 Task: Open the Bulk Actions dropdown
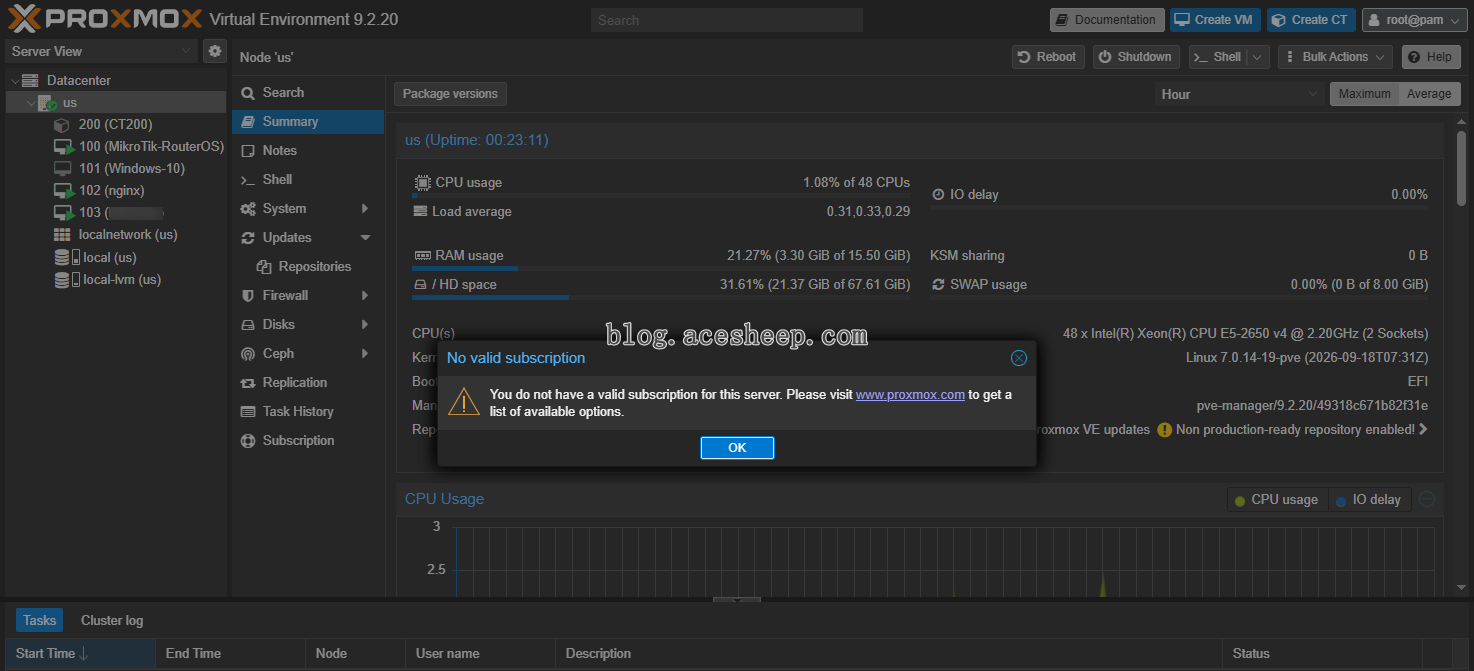[x=1335, y=57]
